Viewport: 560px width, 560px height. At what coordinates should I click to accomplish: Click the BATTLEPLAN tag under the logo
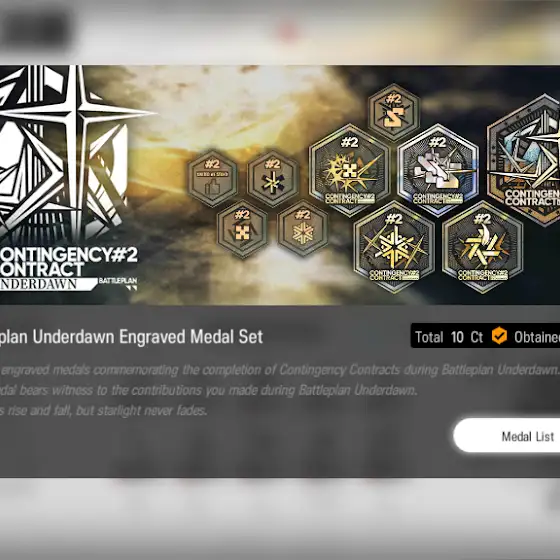(118, 281)
